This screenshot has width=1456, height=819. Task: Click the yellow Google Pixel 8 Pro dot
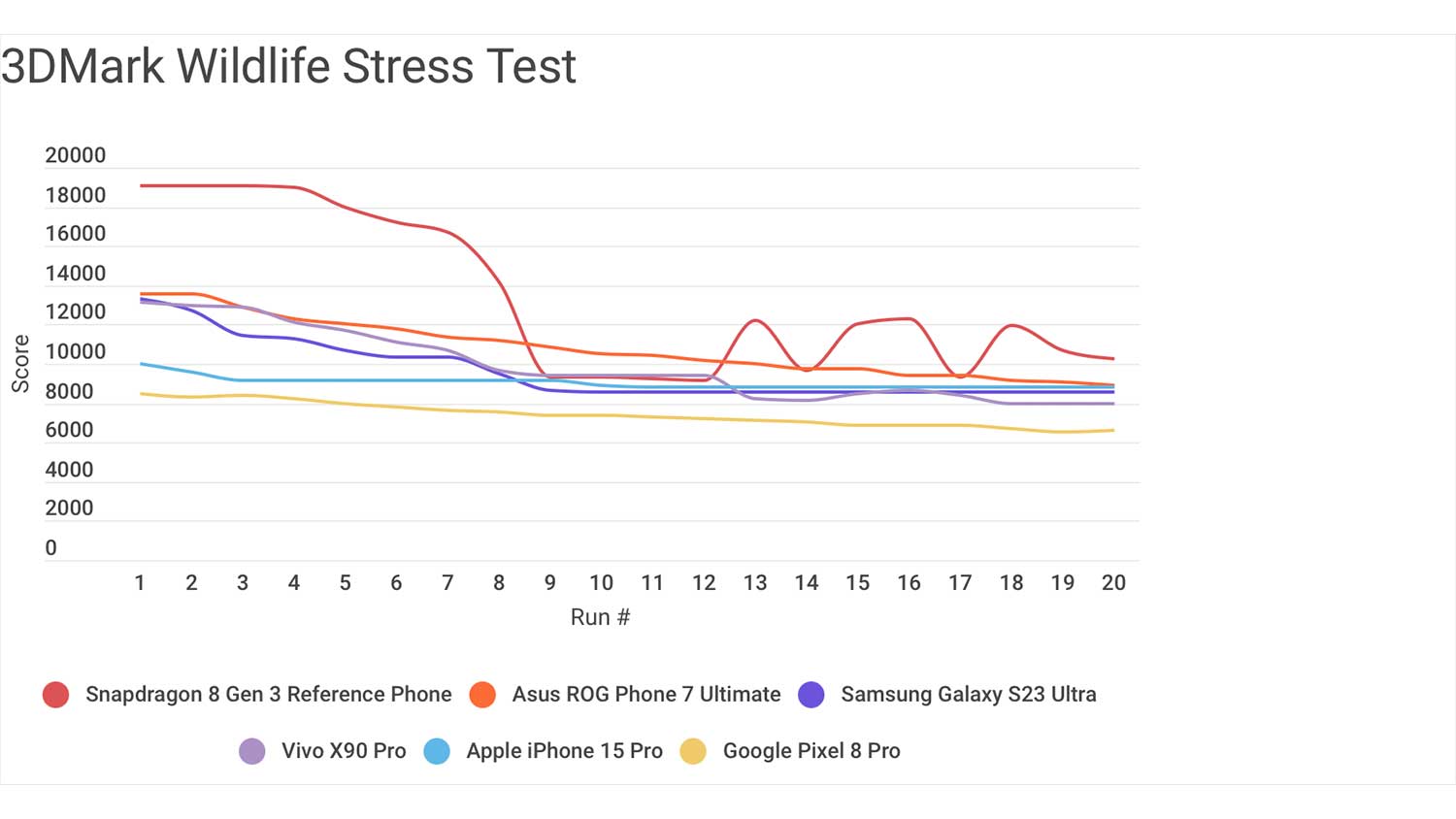click(693, 751)
